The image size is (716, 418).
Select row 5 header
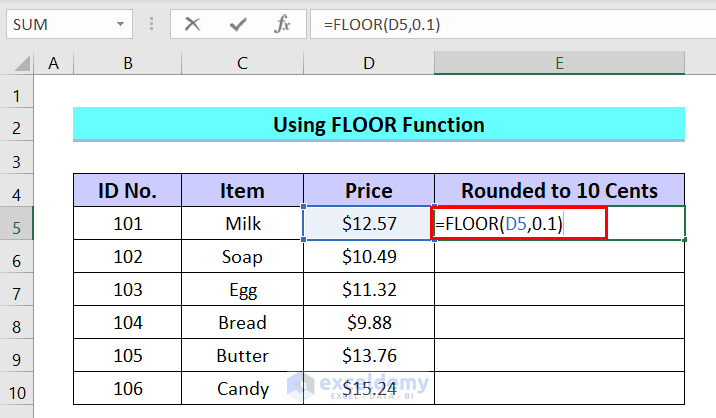(17, 224)
